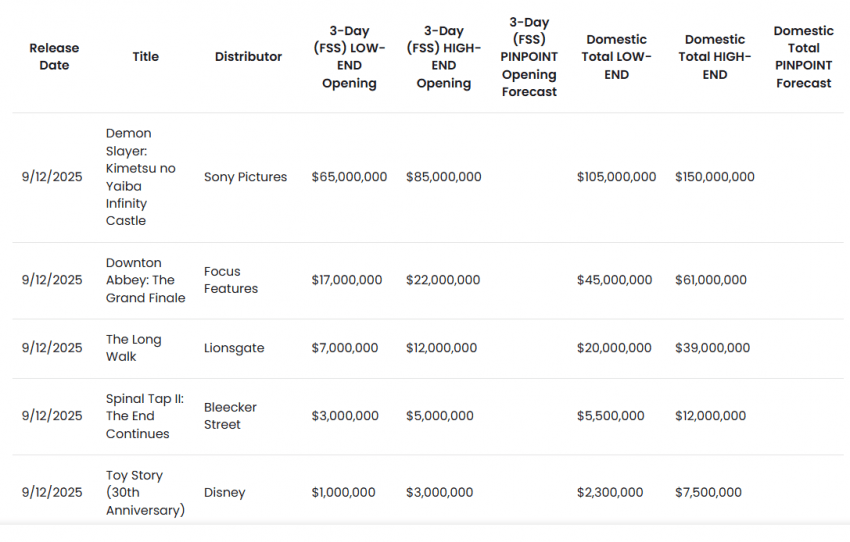
Task: Click the Domestic Total LOW-END header
Action: [x=616, y=57]
